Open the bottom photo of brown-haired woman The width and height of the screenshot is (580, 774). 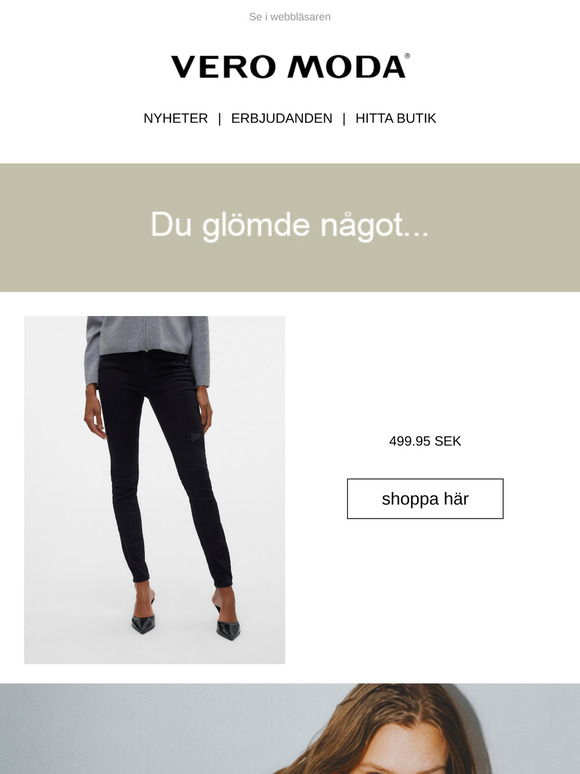[x=290, y=729]
